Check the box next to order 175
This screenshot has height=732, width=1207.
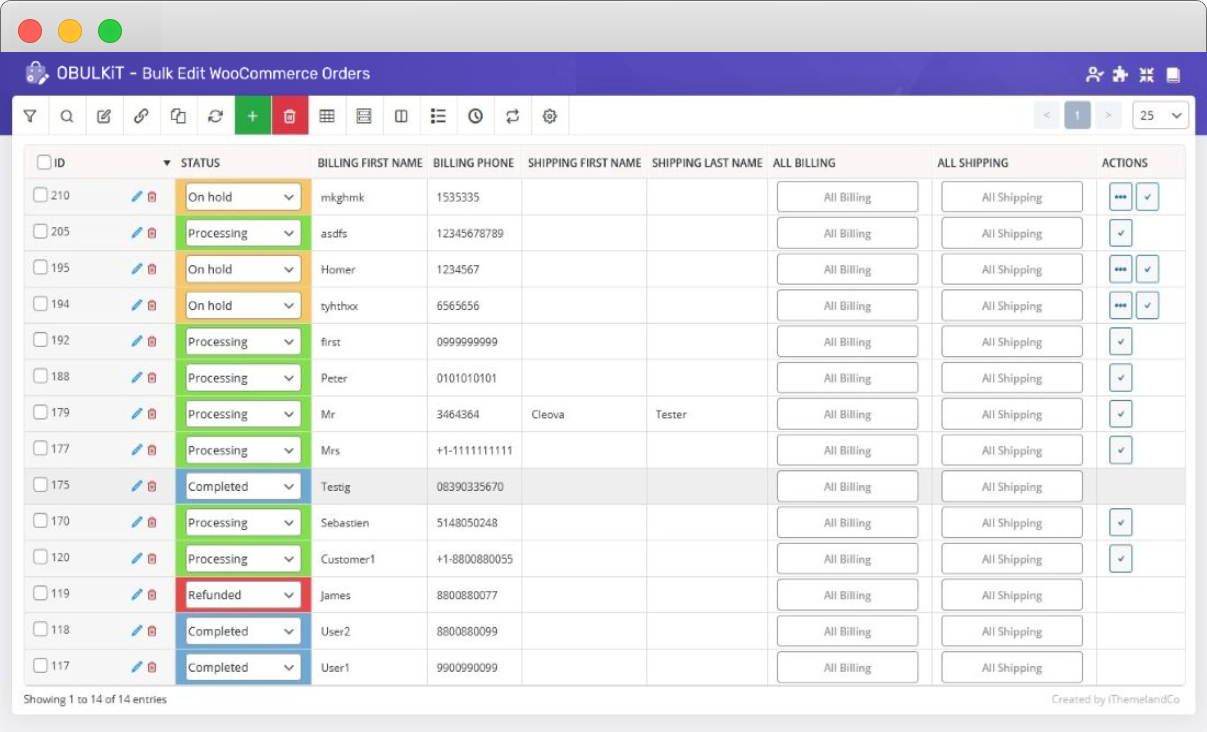tap(40, 485)
